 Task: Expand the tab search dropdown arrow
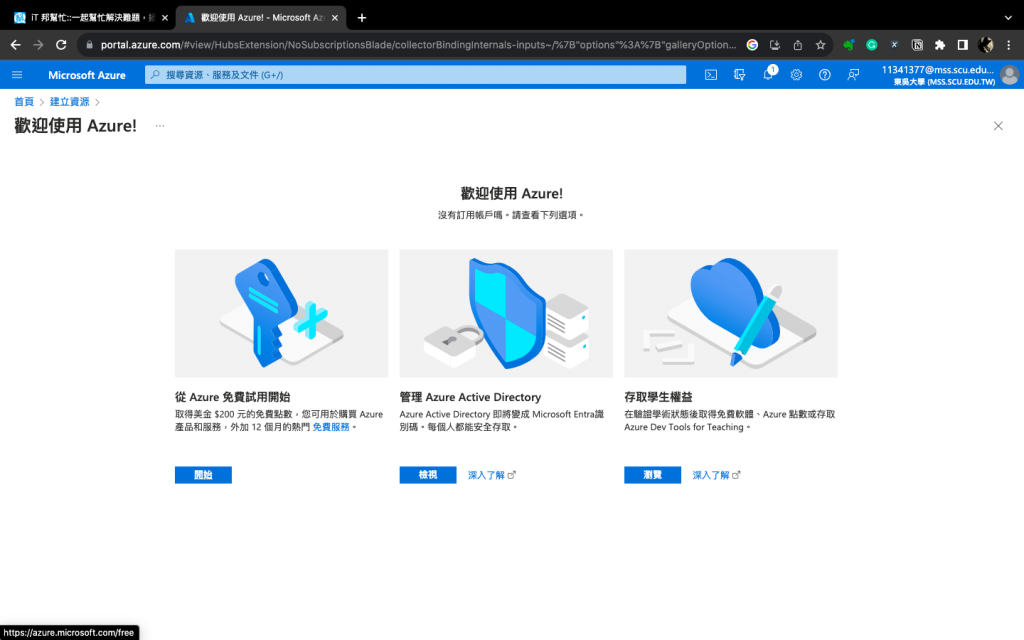pyautogui.click(x=1008, y=18)
